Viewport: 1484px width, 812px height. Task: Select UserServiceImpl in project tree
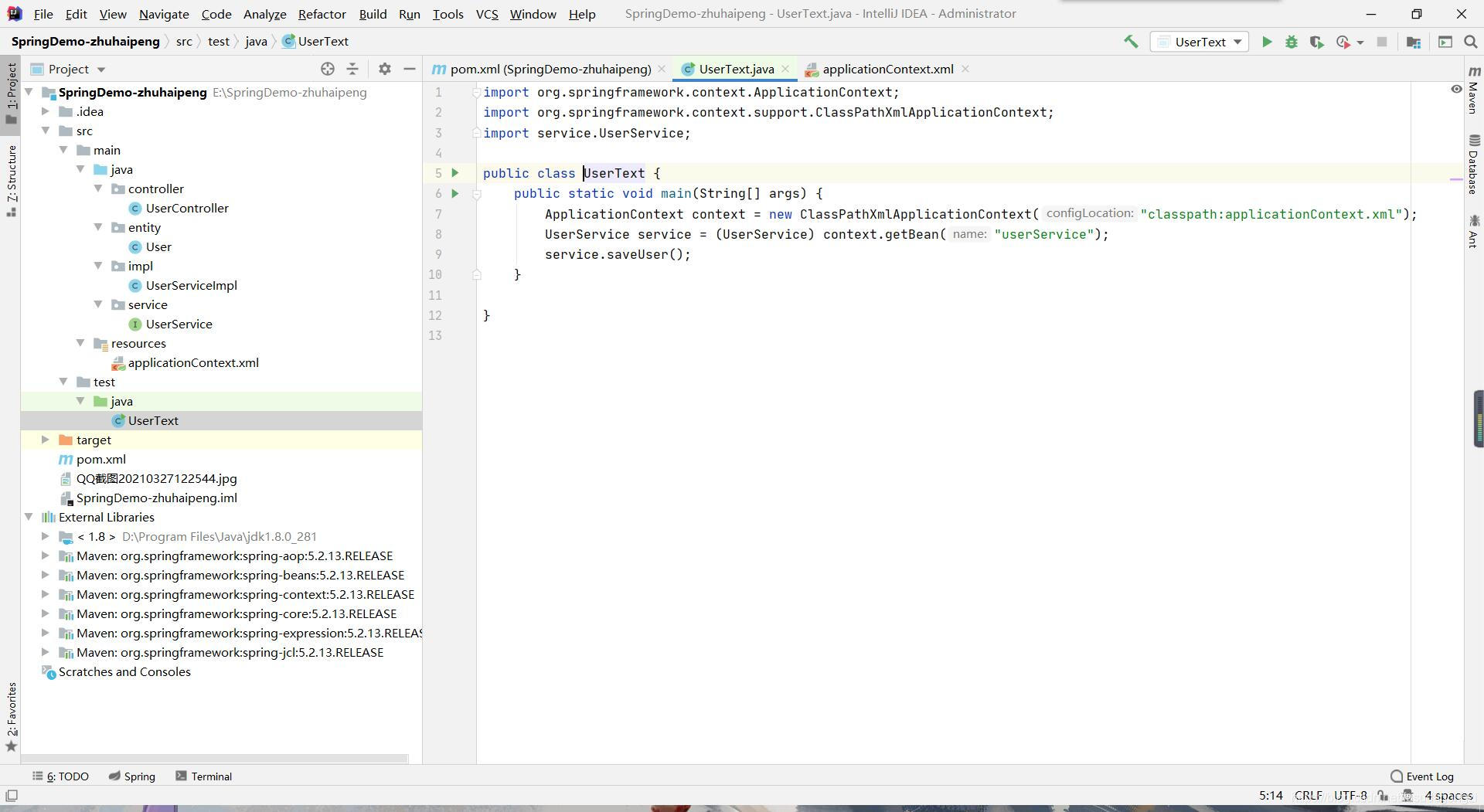(x=191, y=285)
